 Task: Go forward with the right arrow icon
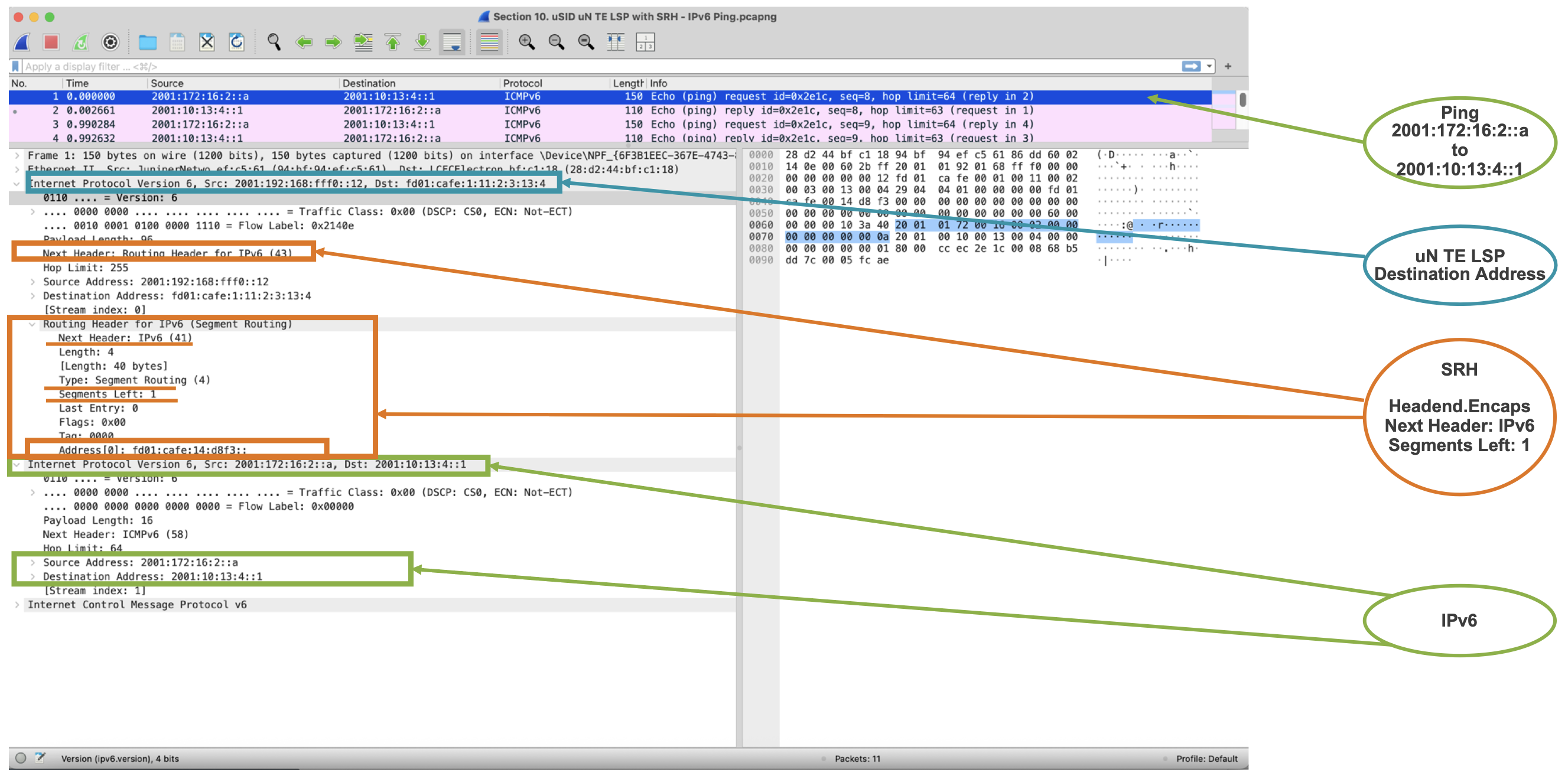(333, 42)
